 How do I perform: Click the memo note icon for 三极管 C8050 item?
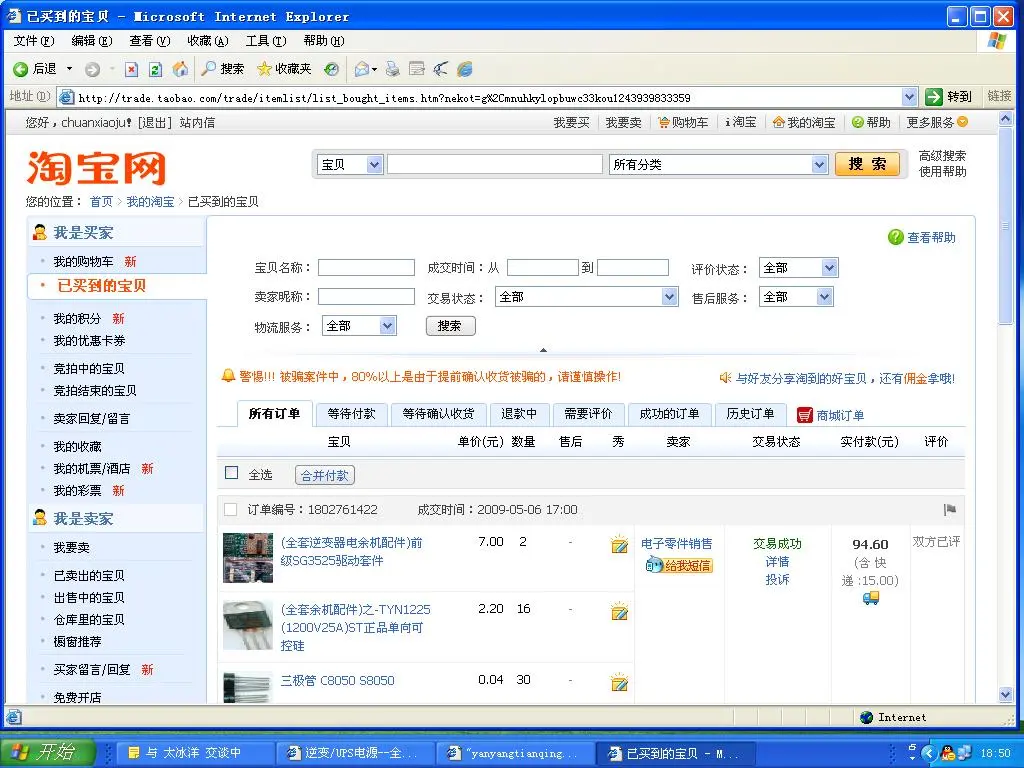click(x=619, y=682)
